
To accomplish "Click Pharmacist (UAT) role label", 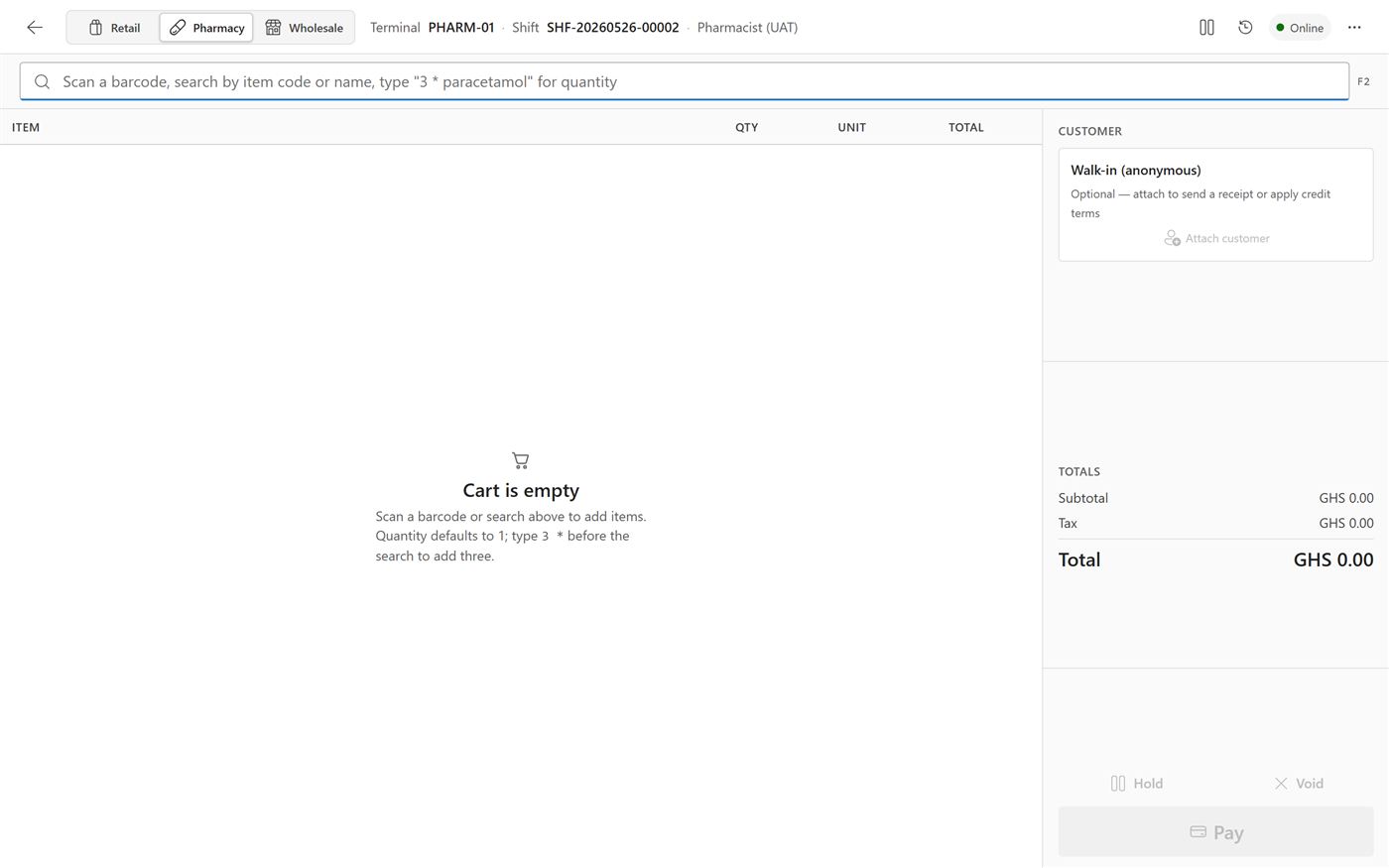I will 747,28.
